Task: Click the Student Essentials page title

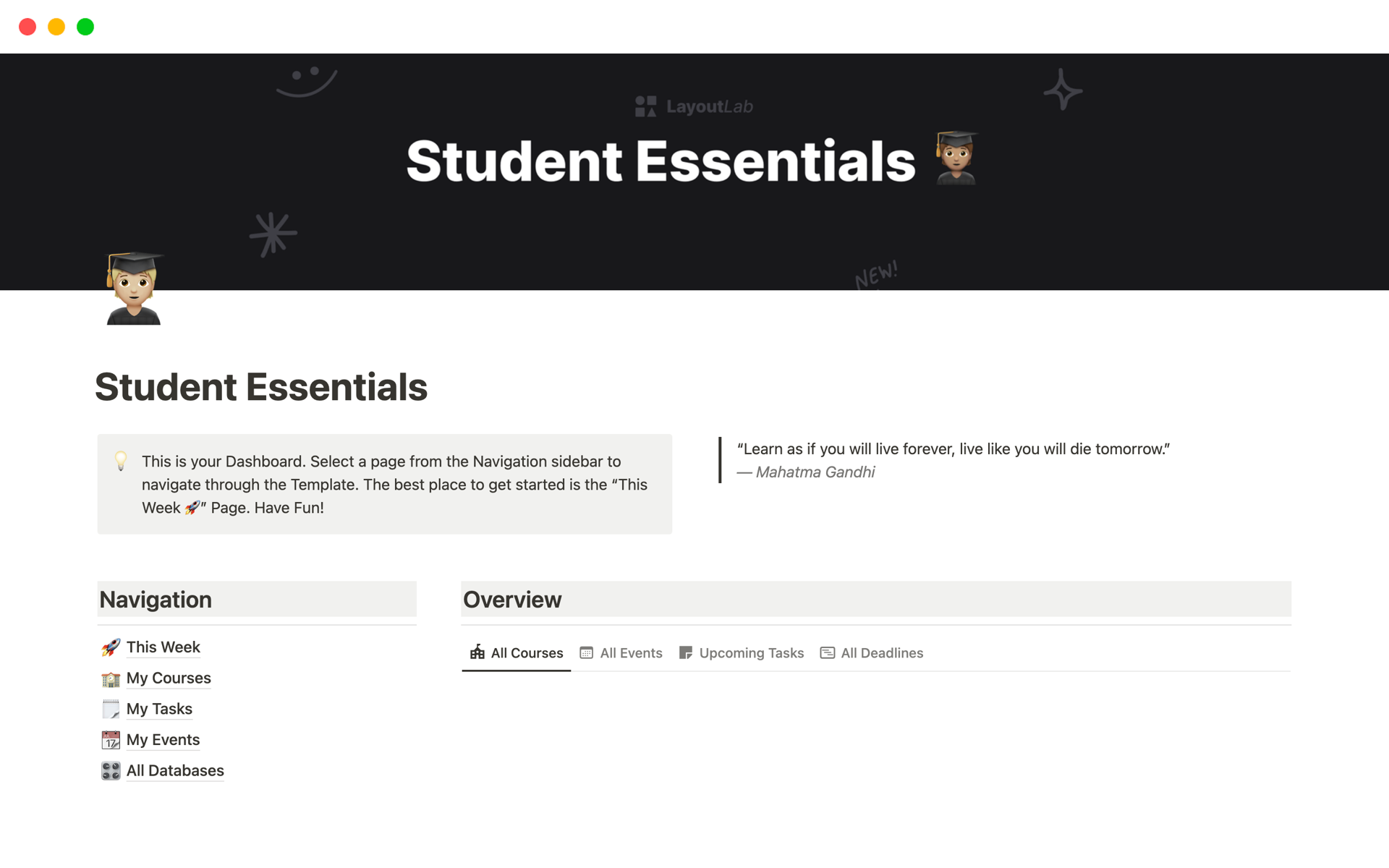Action: tap(261, 387)
